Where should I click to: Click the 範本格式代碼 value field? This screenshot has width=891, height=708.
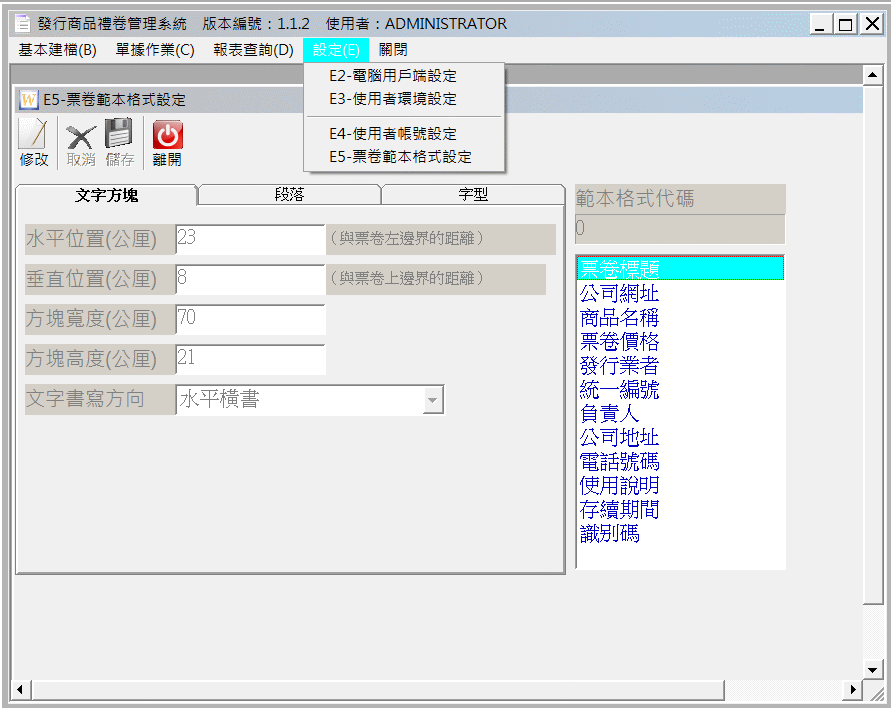pos(680,229)
